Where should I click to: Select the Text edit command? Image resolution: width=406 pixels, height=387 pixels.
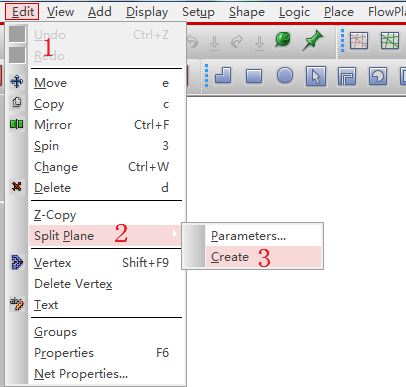pyautogui.click(x=105, y=305)
